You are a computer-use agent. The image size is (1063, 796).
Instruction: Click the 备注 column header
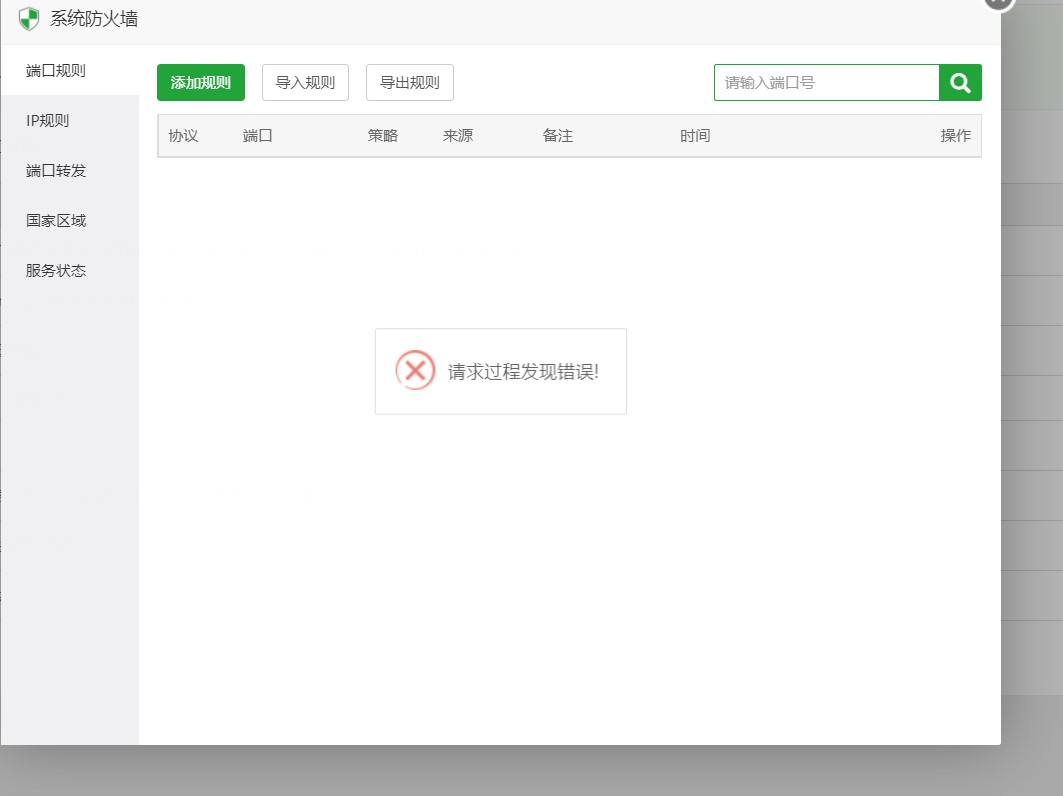click(x=557, y=136)
